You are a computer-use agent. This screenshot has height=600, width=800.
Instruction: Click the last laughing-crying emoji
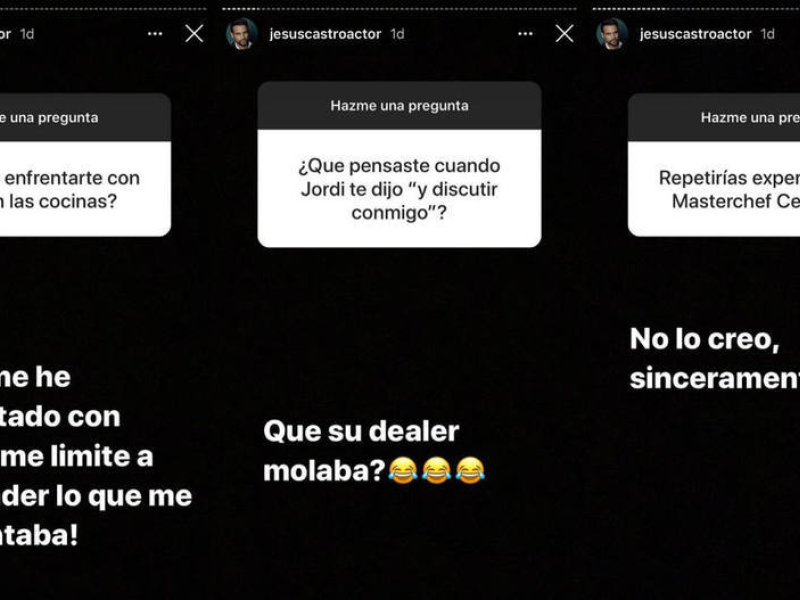470,470
